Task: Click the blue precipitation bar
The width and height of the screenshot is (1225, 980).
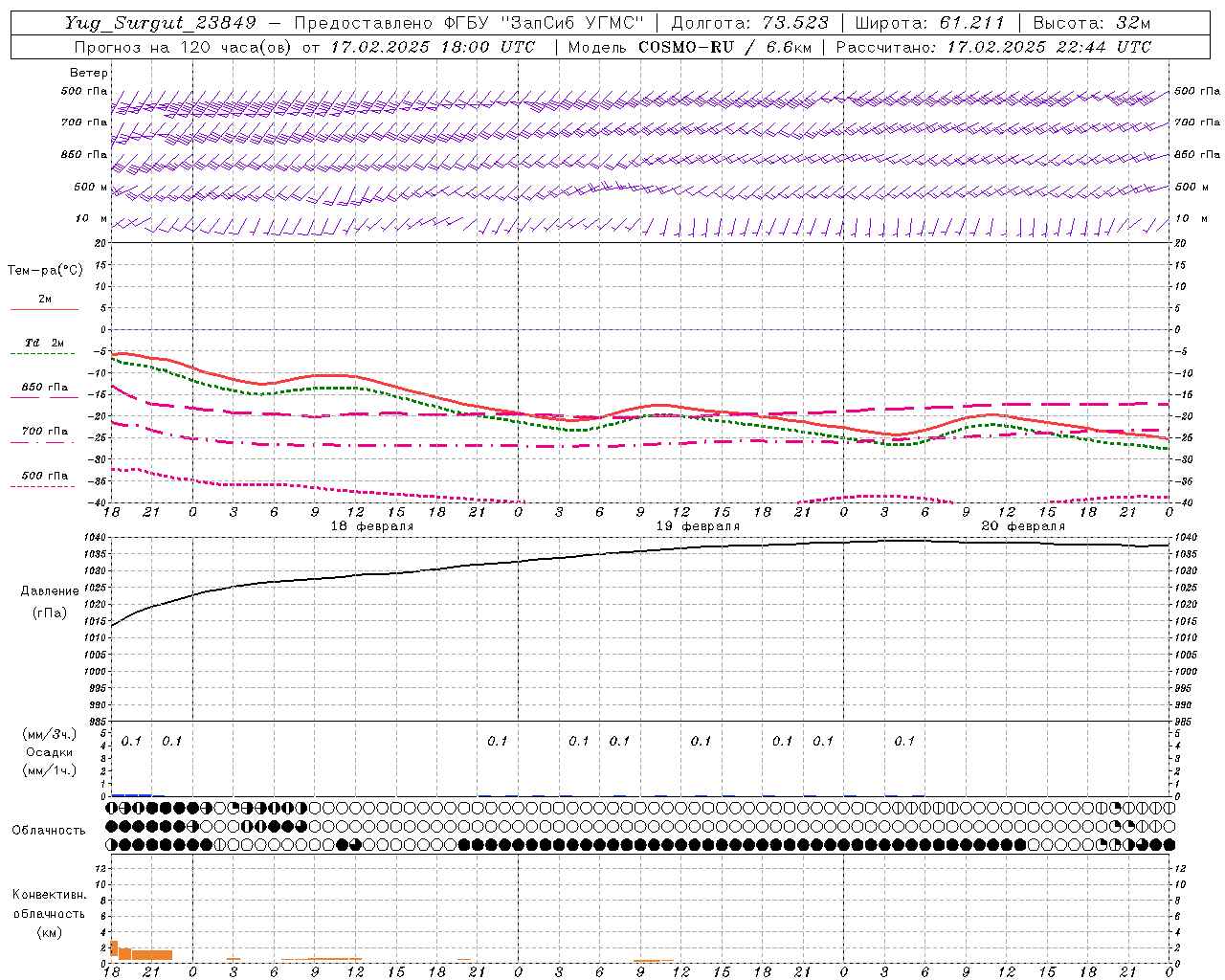Action: (131, 794)
